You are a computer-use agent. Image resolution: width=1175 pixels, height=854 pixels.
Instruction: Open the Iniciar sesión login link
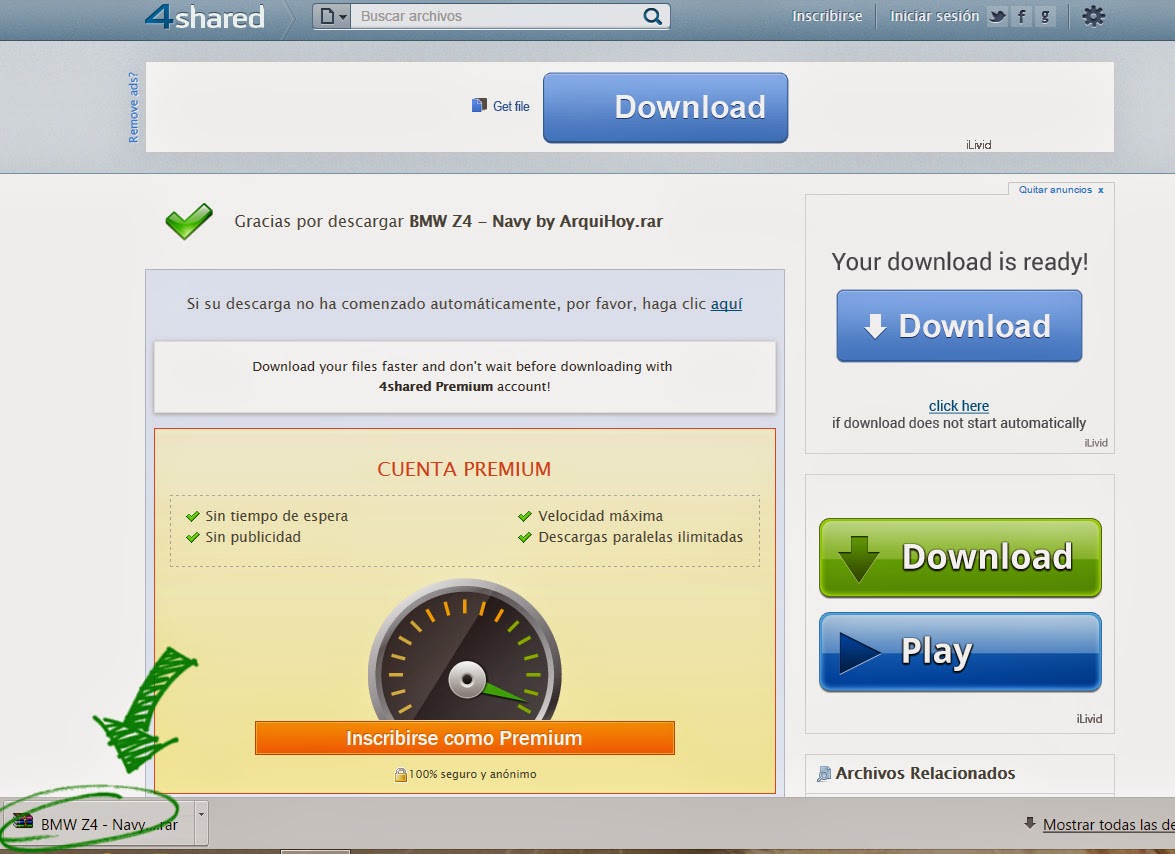point(934,16)
